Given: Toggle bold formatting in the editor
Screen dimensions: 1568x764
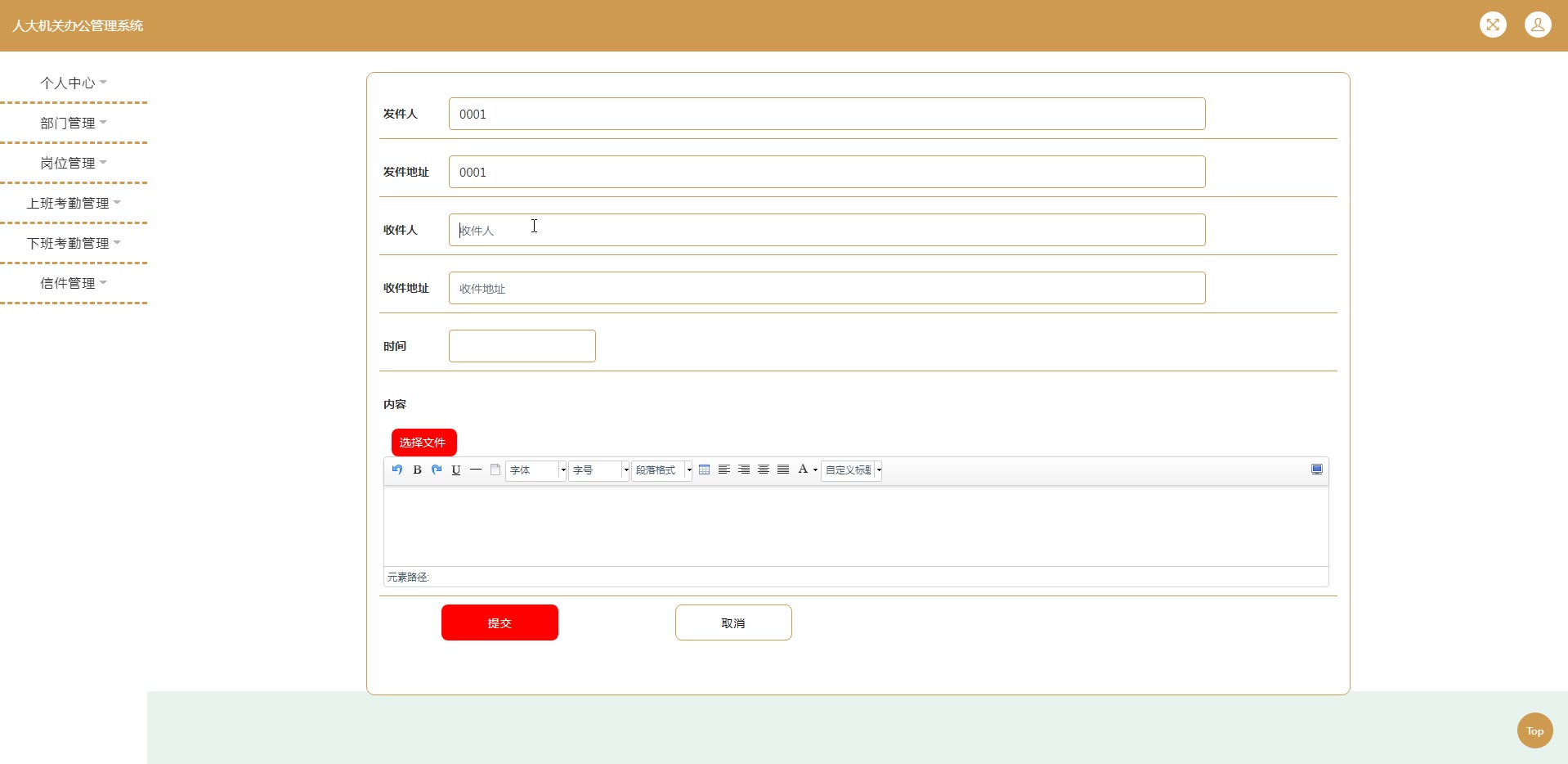Looking at the screenshot, I should tap(417, 470).
